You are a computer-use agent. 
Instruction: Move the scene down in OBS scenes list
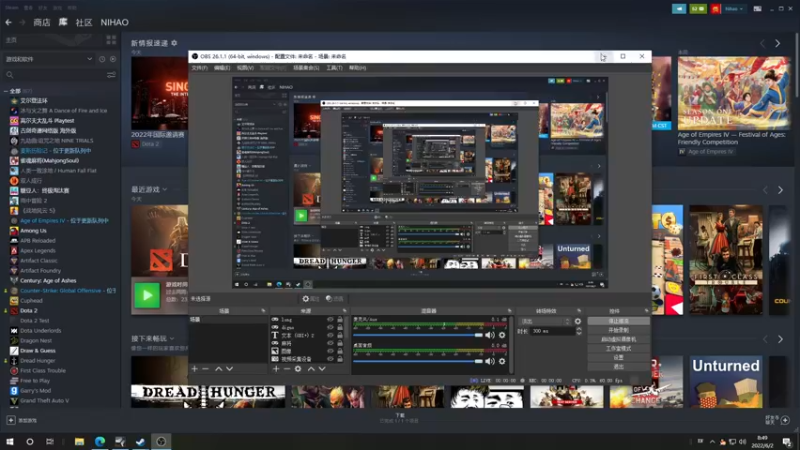[x=230, y=368]
